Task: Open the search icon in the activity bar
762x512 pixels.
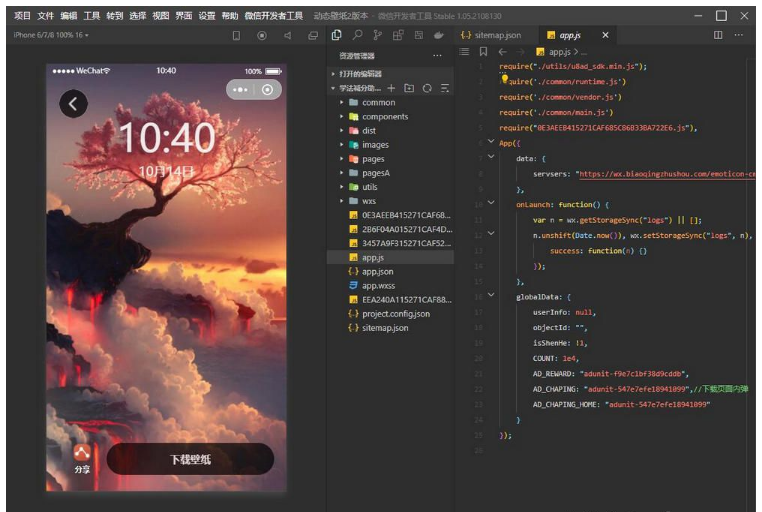Action: coord(357,35)
